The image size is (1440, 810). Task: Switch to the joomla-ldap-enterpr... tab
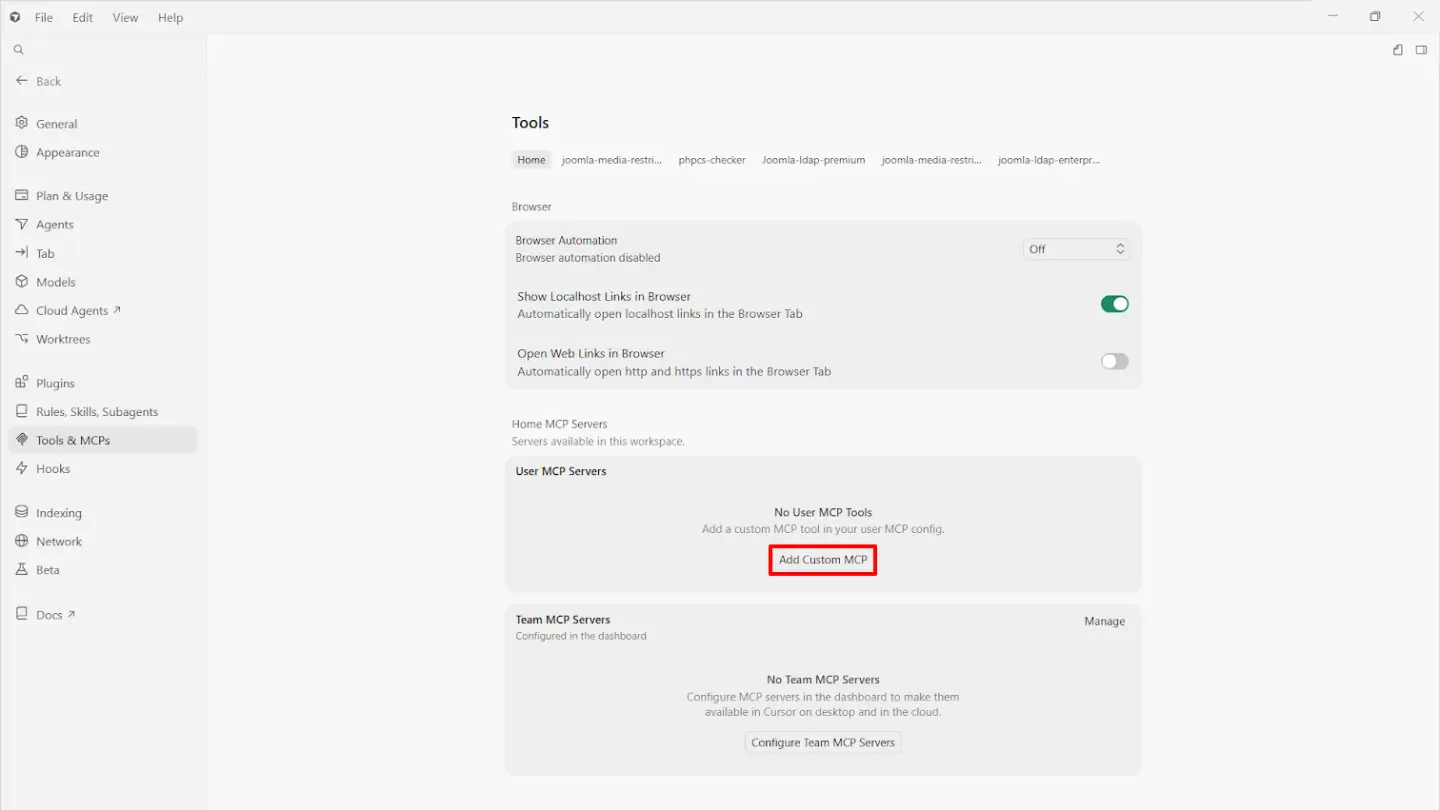[1048, 160]
